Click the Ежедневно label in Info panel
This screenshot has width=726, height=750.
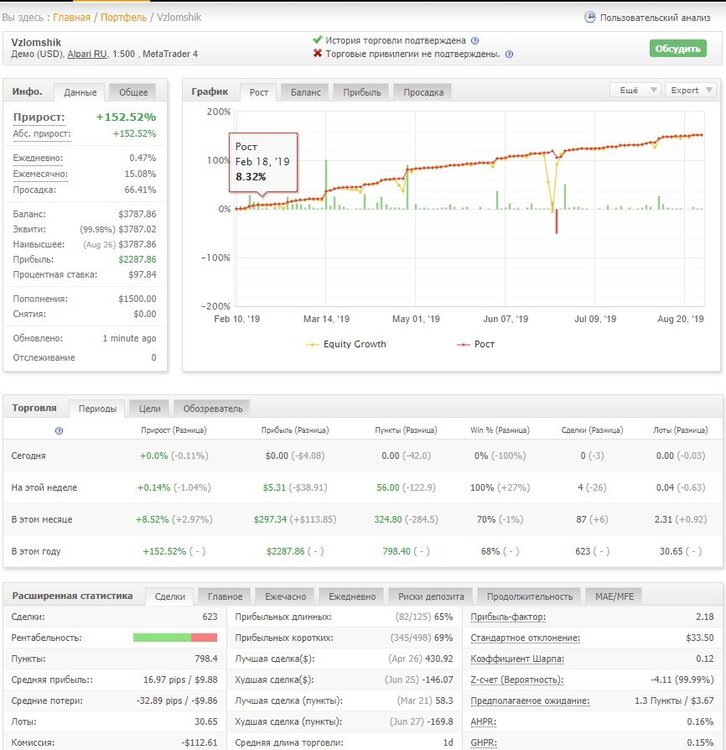[38, 158]
